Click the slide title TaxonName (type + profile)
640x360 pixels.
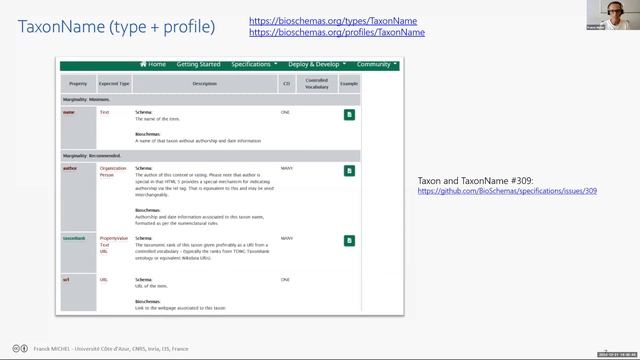click(x=116, y=27)
